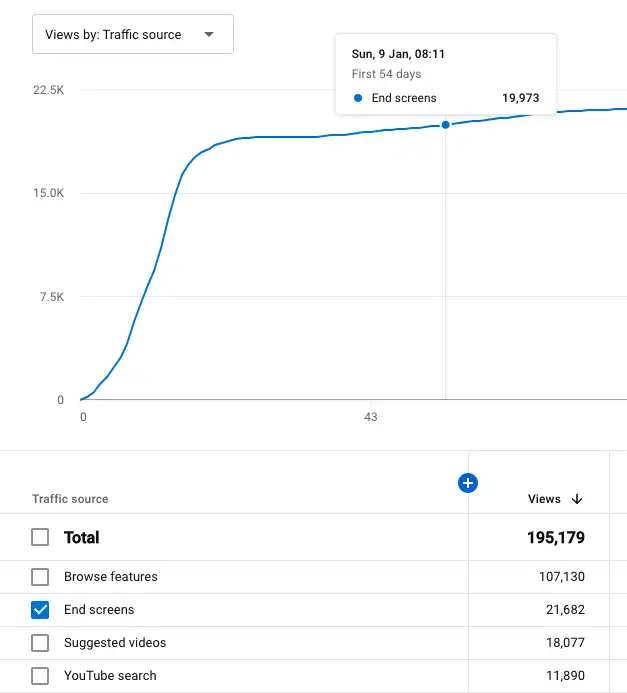Click the blue End screens legend dot
627x693 pixels.
tap(358, 98)
